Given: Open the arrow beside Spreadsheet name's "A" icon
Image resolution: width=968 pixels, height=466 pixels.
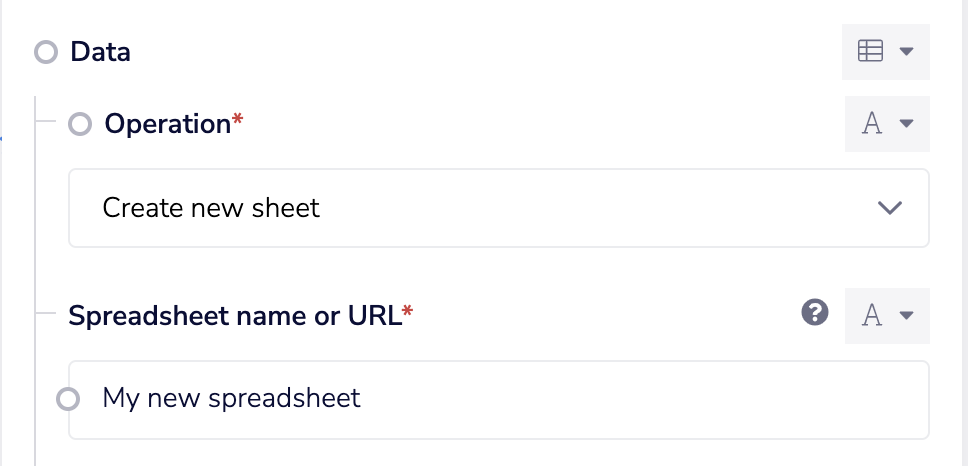Looking at the screenshot, I should pos(907,316).
